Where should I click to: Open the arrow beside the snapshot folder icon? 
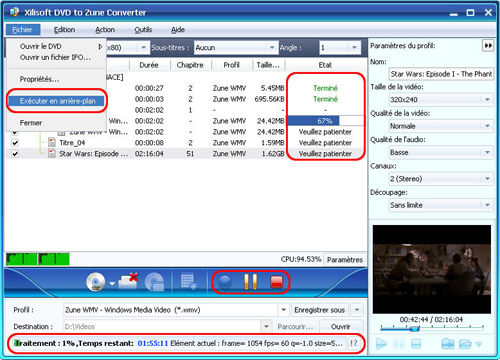point(479,344)
